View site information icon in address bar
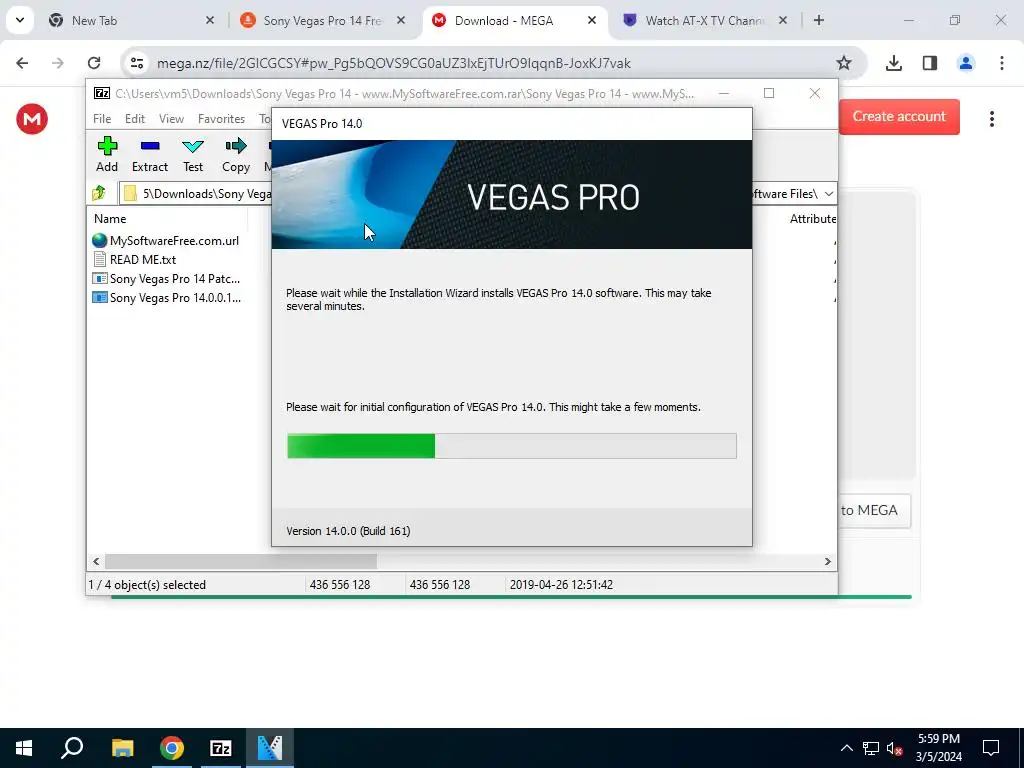The image size is (1024, 768). click(136, 63)
